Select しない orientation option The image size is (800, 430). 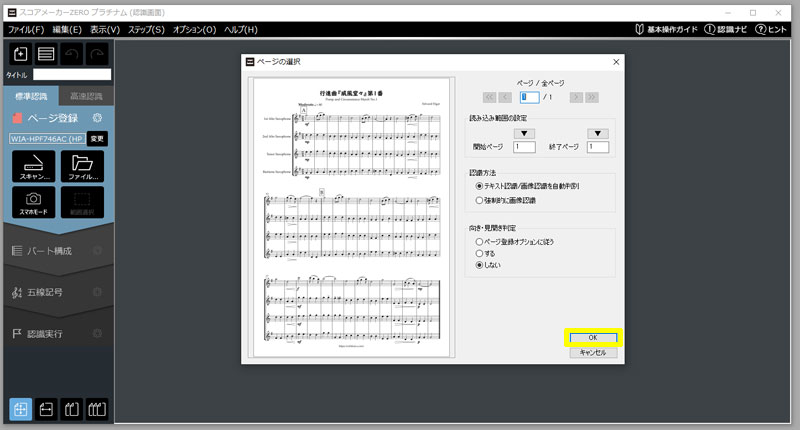pyautogui.click(x=488, y=265)
